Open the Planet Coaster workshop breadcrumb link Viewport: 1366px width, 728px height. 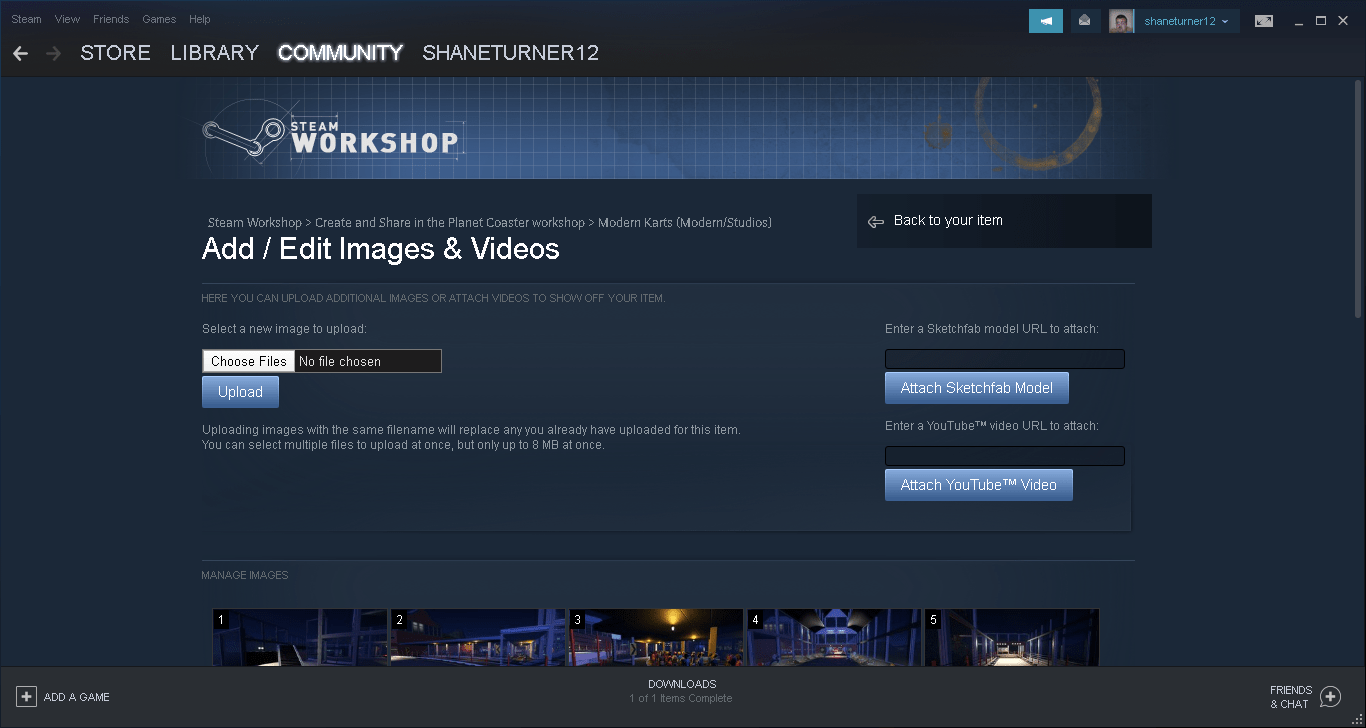[448, 222]
